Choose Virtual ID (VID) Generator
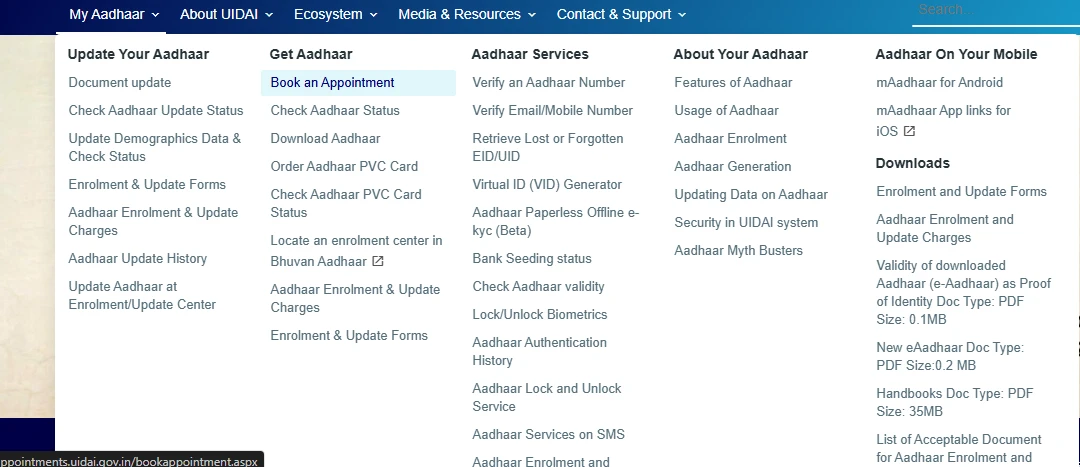This screenshot has height=467, width=1080. (547, 185)
